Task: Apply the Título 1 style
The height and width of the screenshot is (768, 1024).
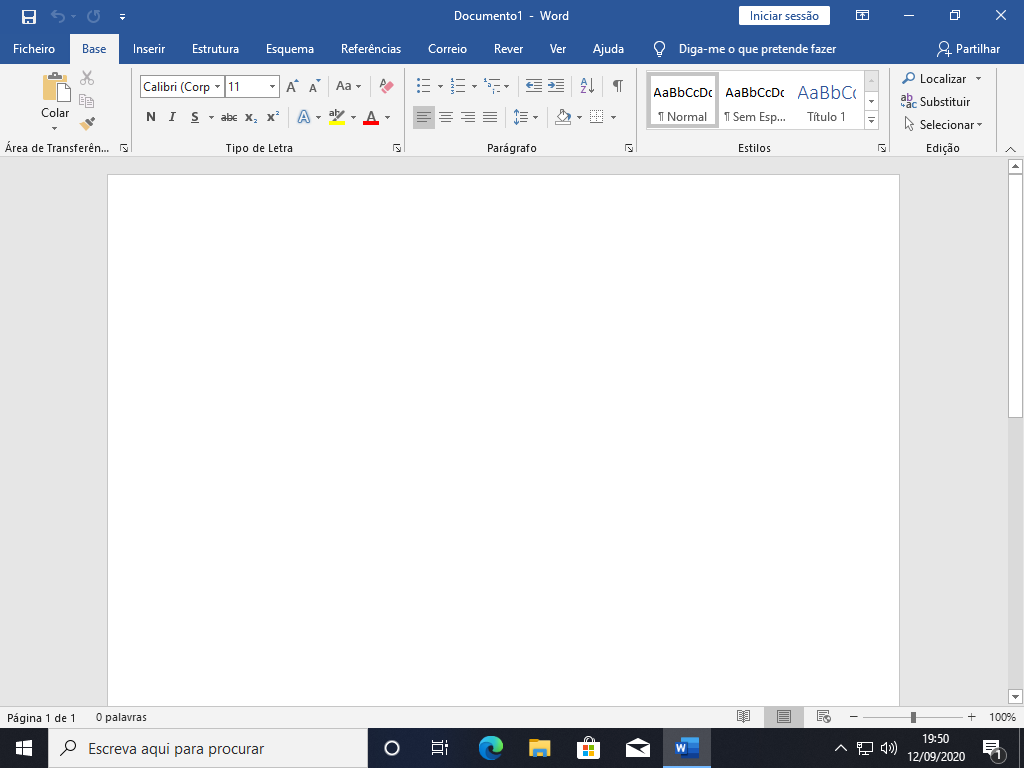Action: pyautogui.click(x=827, y=101)
